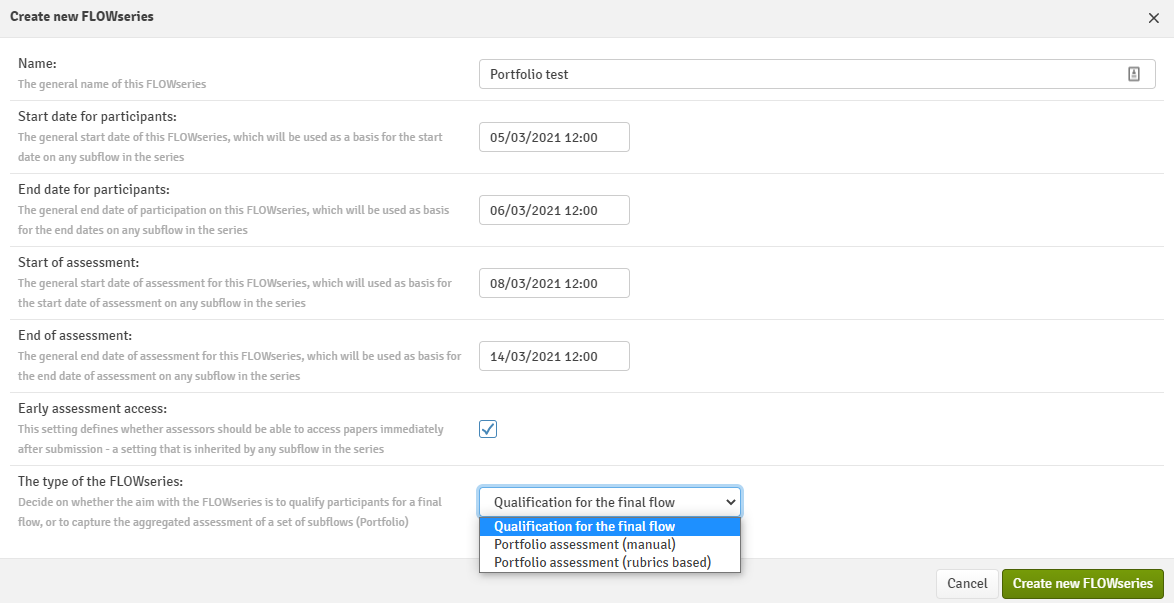Select Qualification for the final flow option
This screenshot has width=1174, height=603.
(609, 526)
